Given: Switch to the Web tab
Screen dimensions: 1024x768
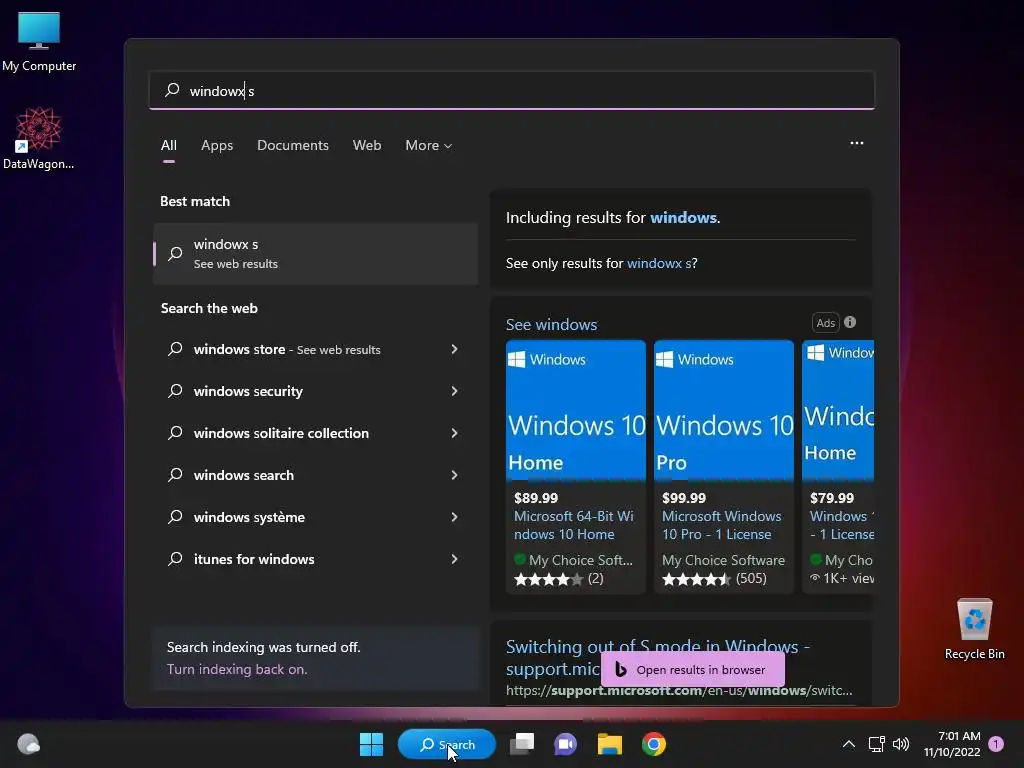Looking at the screenshot, I should pos(367,146).
